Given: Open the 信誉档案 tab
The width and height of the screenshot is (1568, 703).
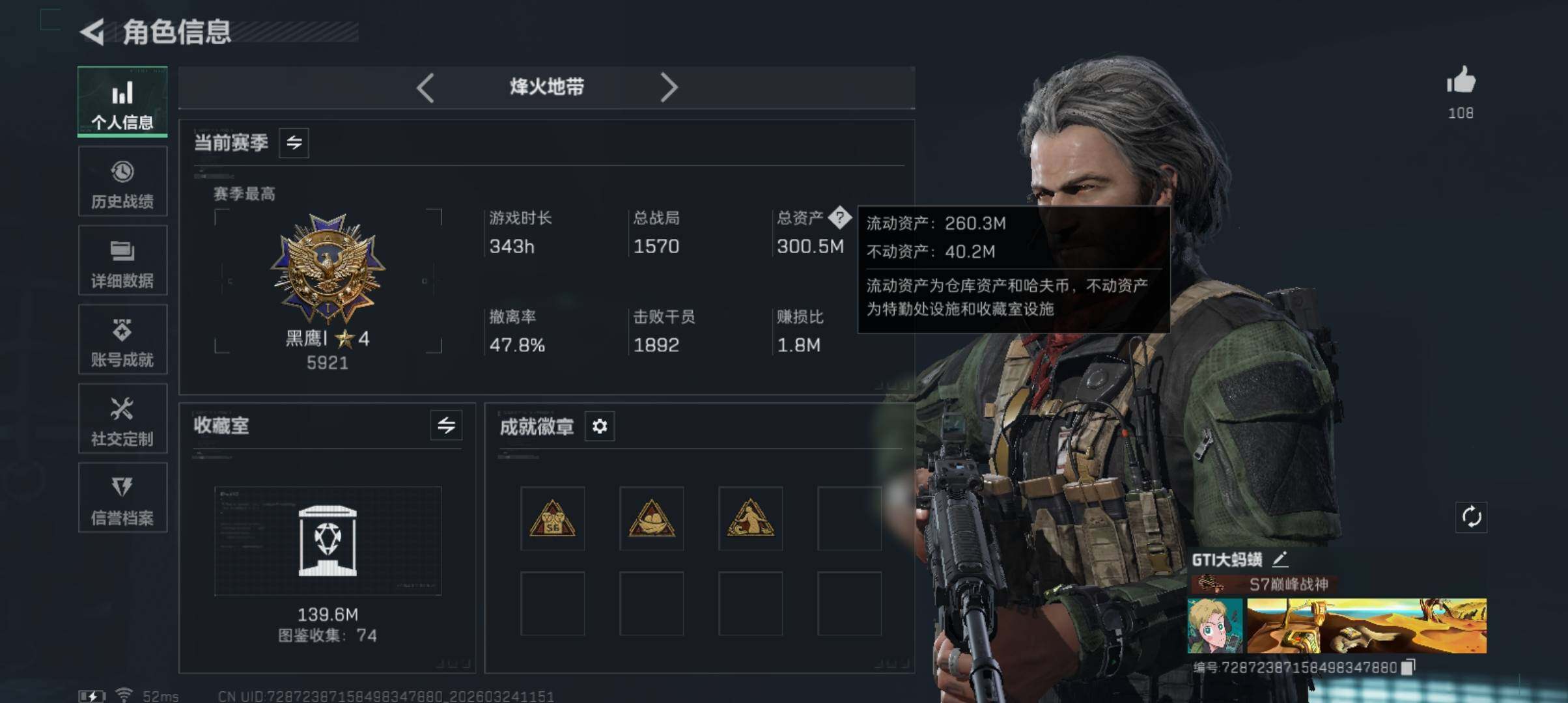Looking at the screenshot, I should point(122,498).
